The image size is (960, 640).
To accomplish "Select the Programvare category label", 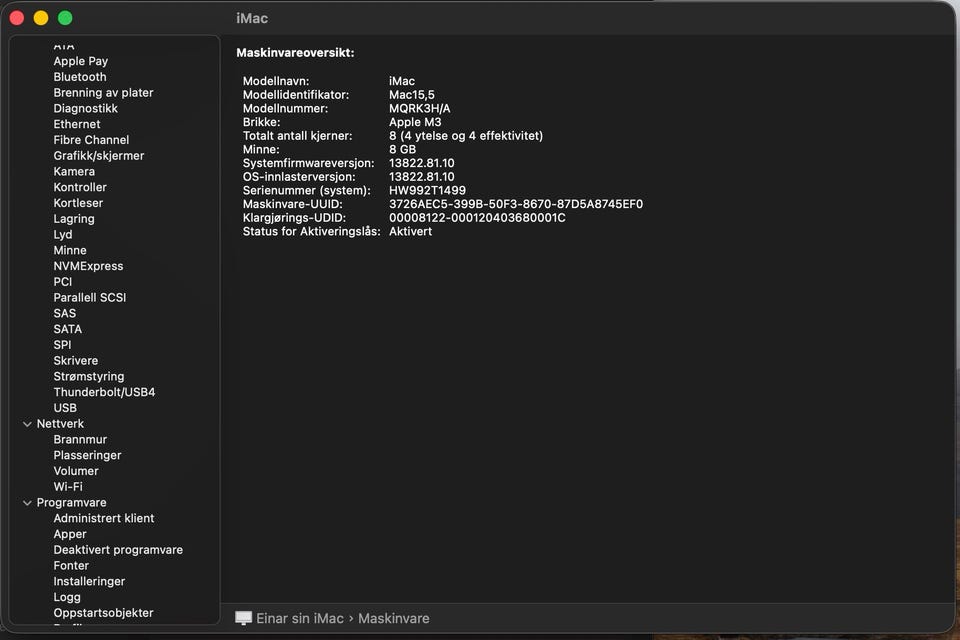I will tap(71, 502).
